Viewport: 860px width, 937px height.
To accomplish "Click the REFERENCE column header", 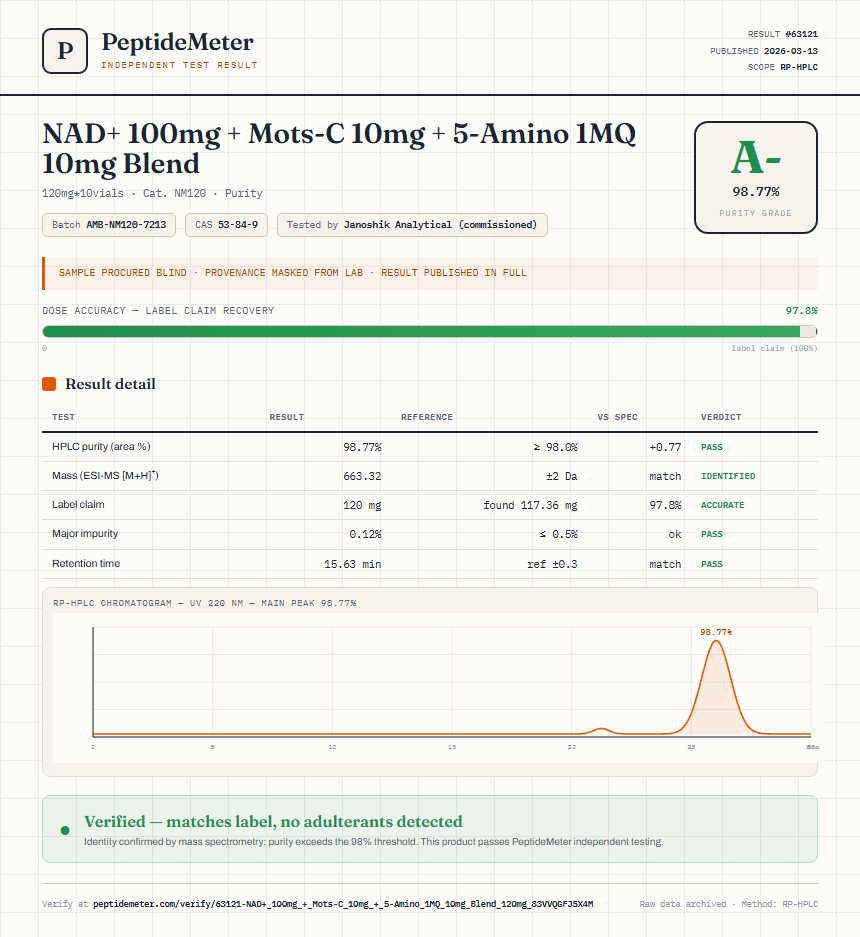I will click(427, 417).
